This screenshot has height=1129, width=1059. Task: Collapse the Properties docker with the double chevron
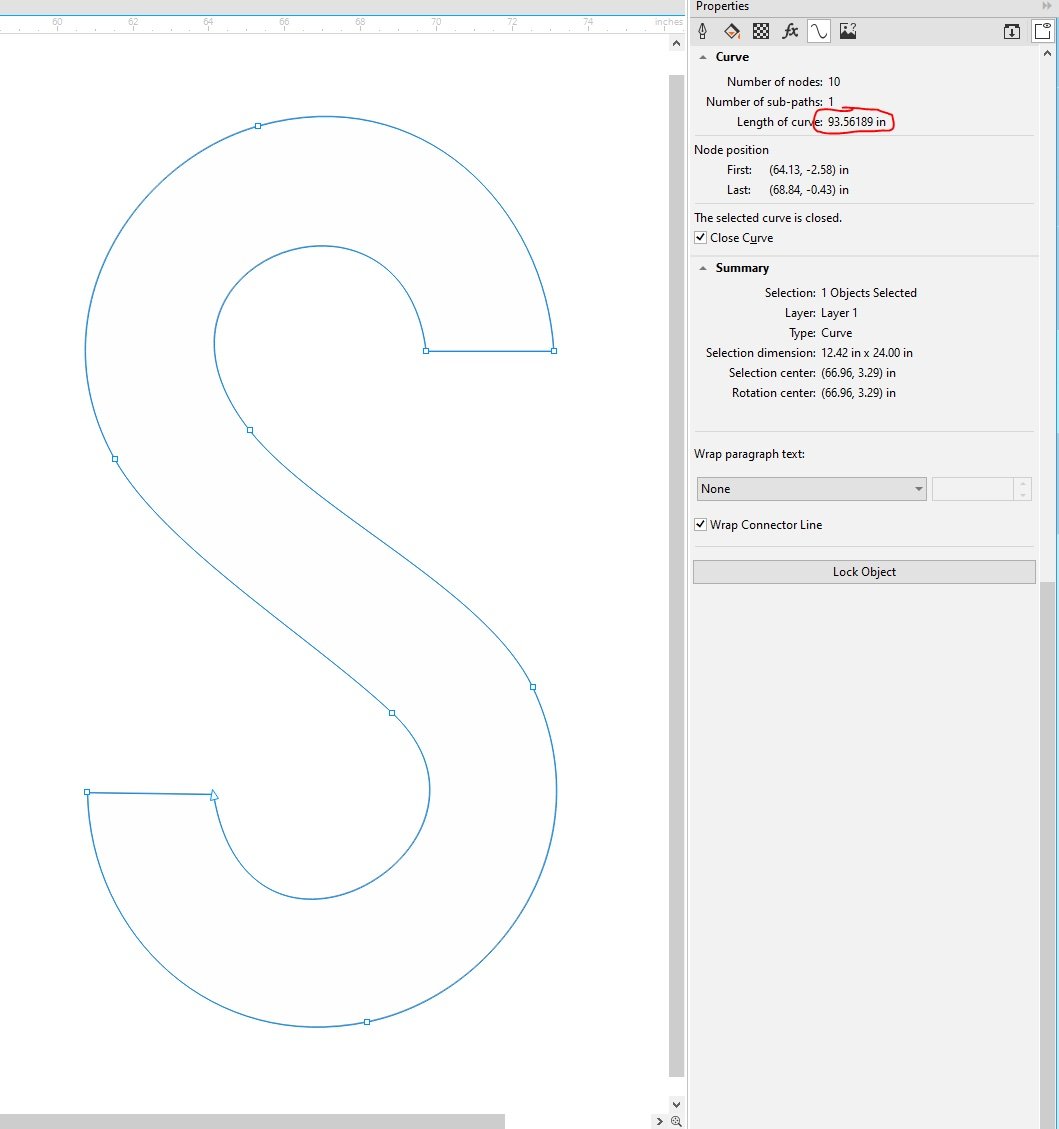[x=1047, y=6]
